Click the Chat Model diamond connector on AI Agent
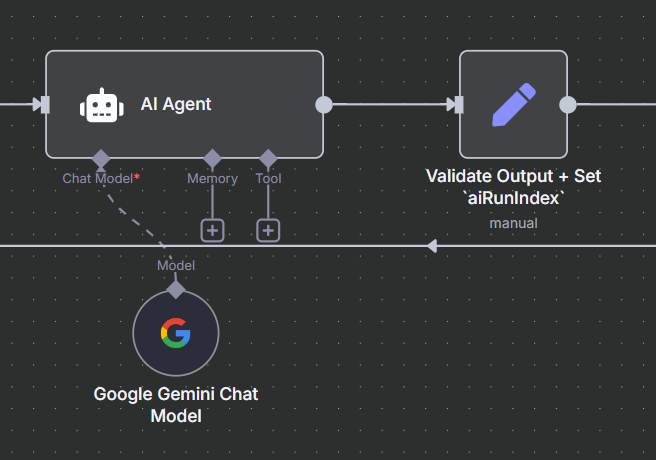The height and width of the screenshot is (460, 656). 100,158
